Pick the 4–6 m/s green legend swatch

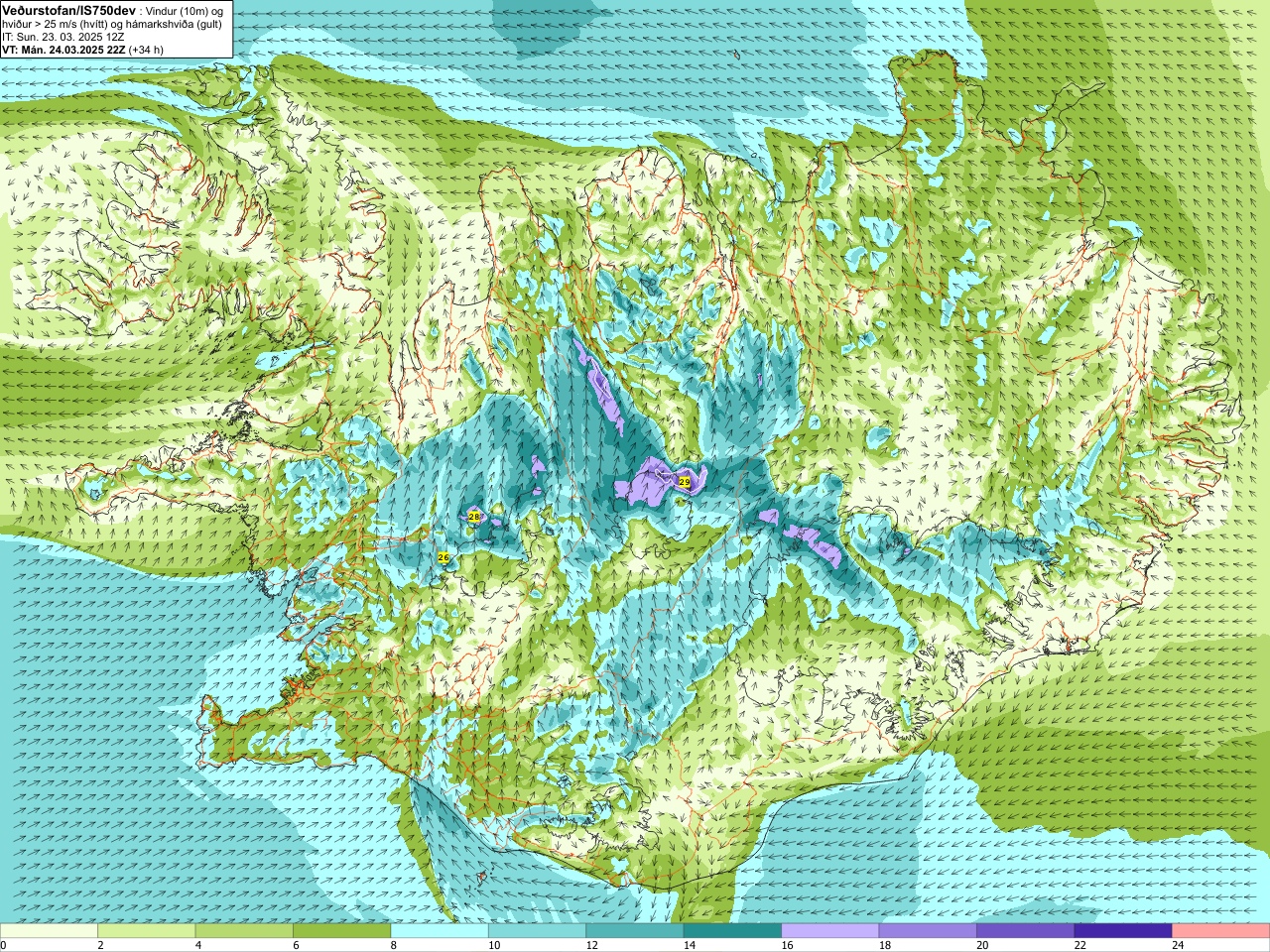pyautogui.click(x=244, y=930)
